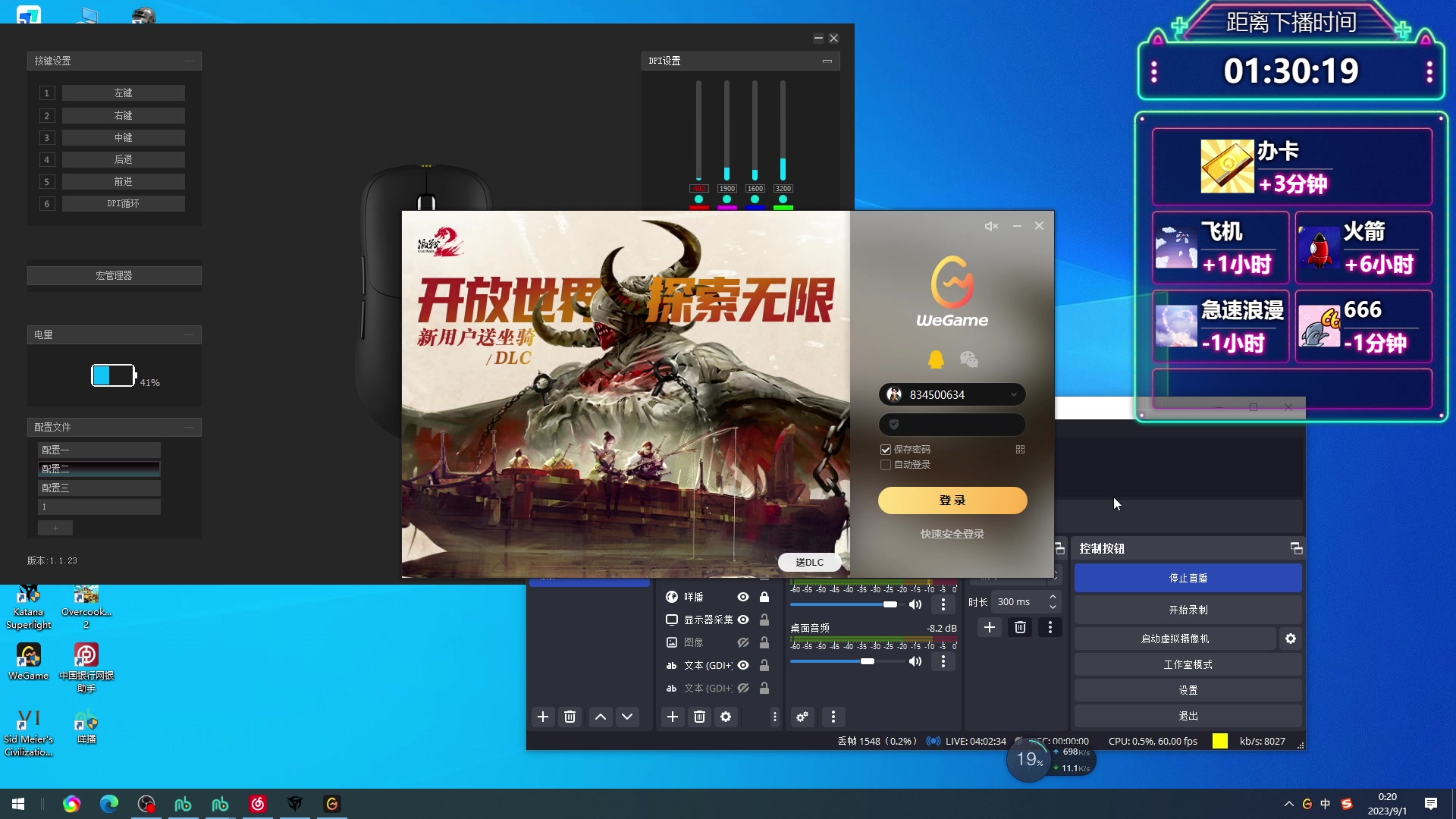
Task: Open advanced audio properties gears icon
Action: 802,717
